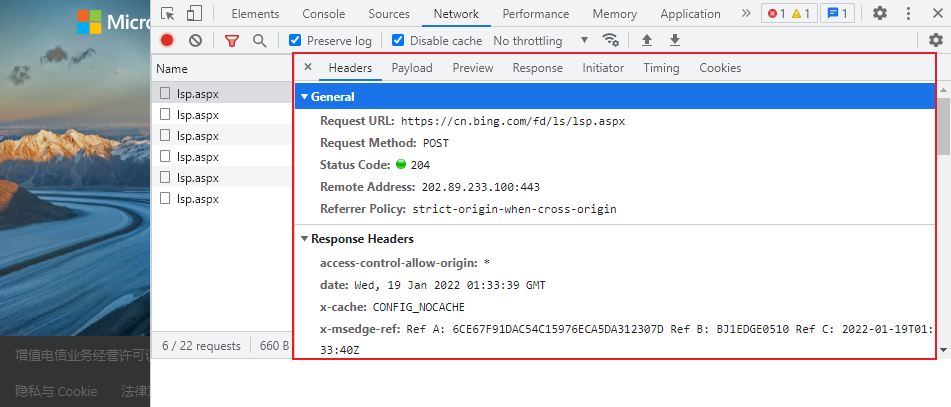951x407 pixels.
Task: Open the network search magnifier
Action: coord(259,41)
